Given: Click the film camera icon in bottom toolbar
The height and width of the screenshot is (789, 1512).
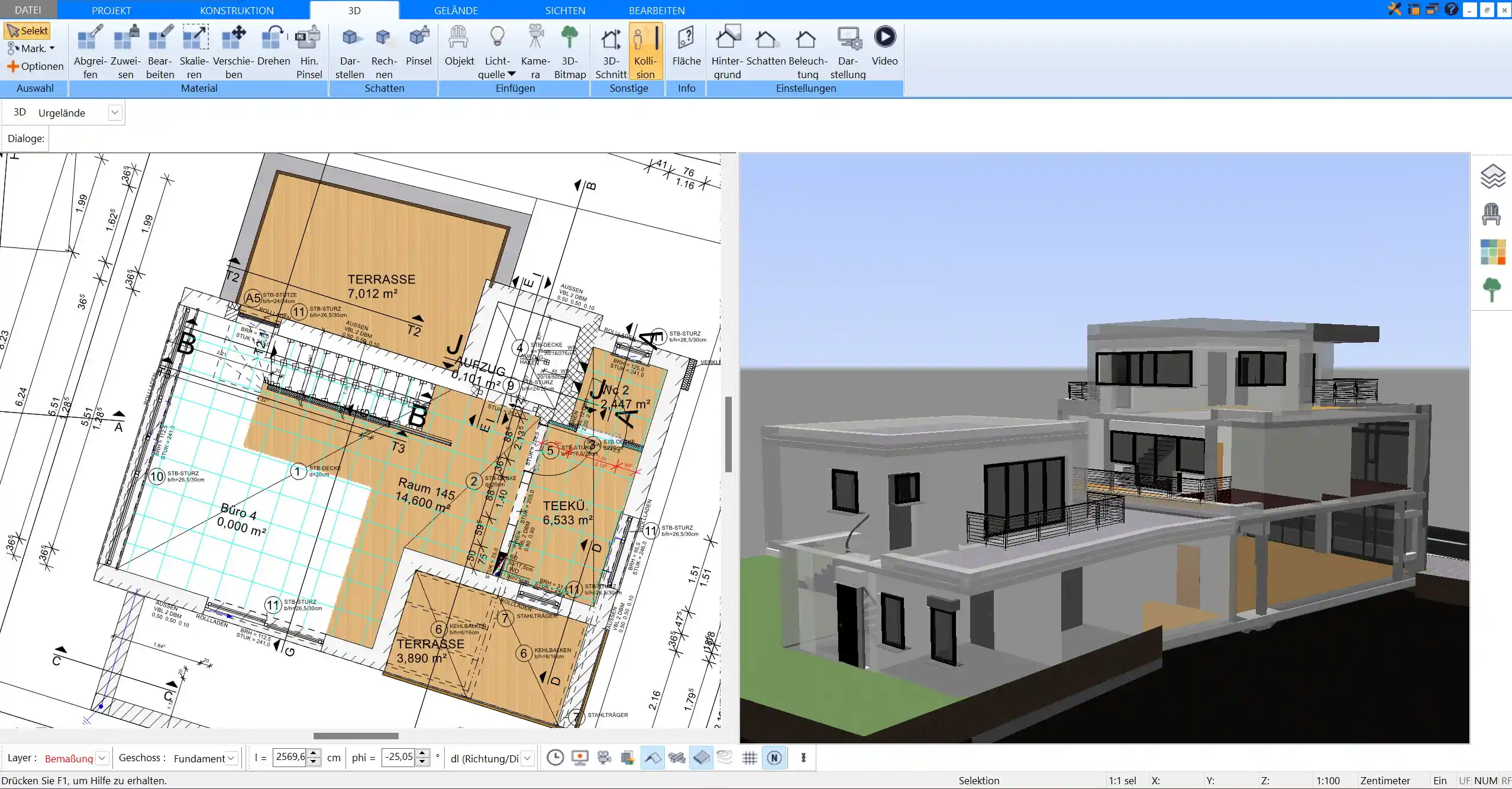Looking at the screenshot, I should 604,758.
